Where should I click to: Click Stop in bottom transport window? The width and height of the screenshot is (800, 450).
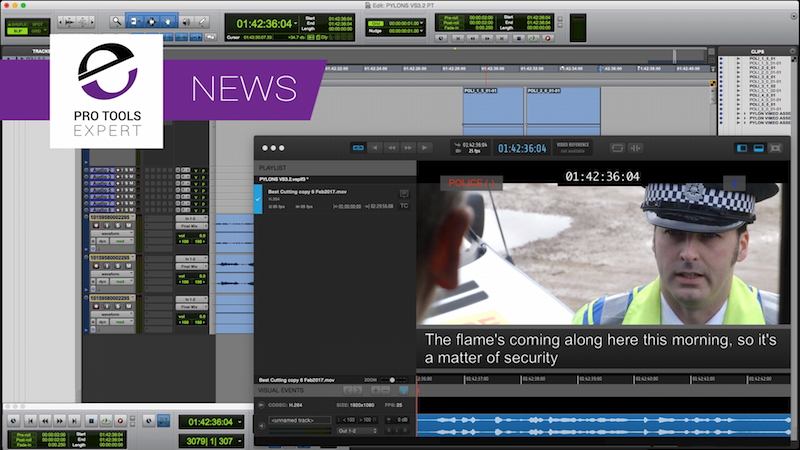(91, 421)
